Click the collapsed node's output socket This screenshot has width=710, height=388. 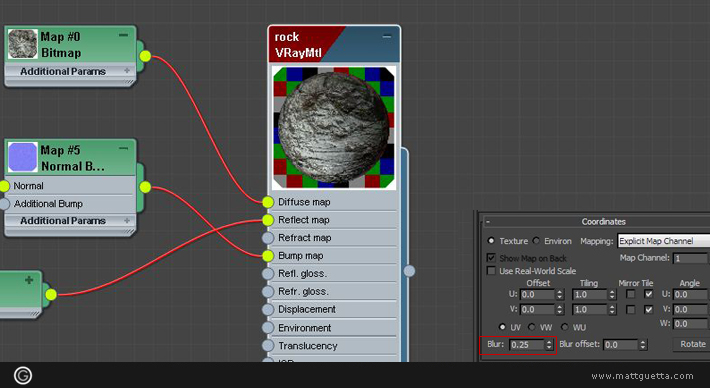[51, 295]
